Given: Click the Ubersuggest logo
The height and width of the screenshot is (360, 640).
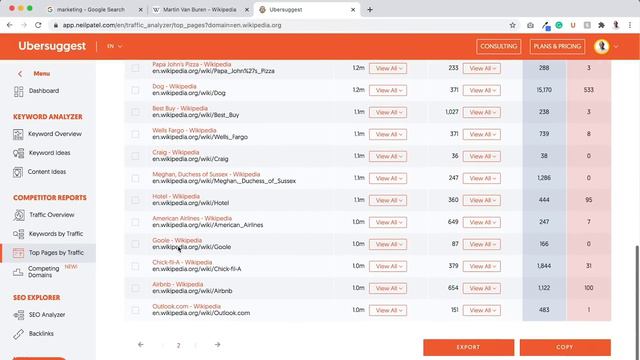Looking at the screenshot, I should coord(52,46).
